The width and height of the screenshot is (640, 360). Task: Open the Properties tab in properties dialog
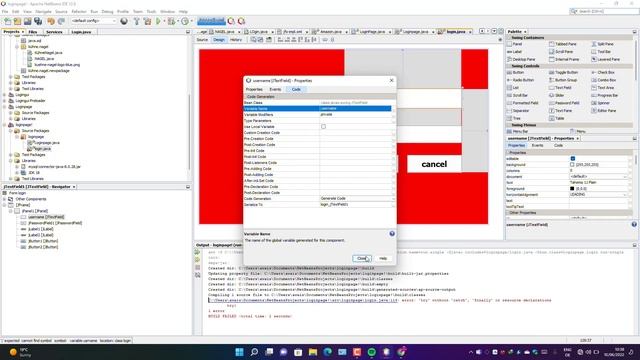(254, 89)
